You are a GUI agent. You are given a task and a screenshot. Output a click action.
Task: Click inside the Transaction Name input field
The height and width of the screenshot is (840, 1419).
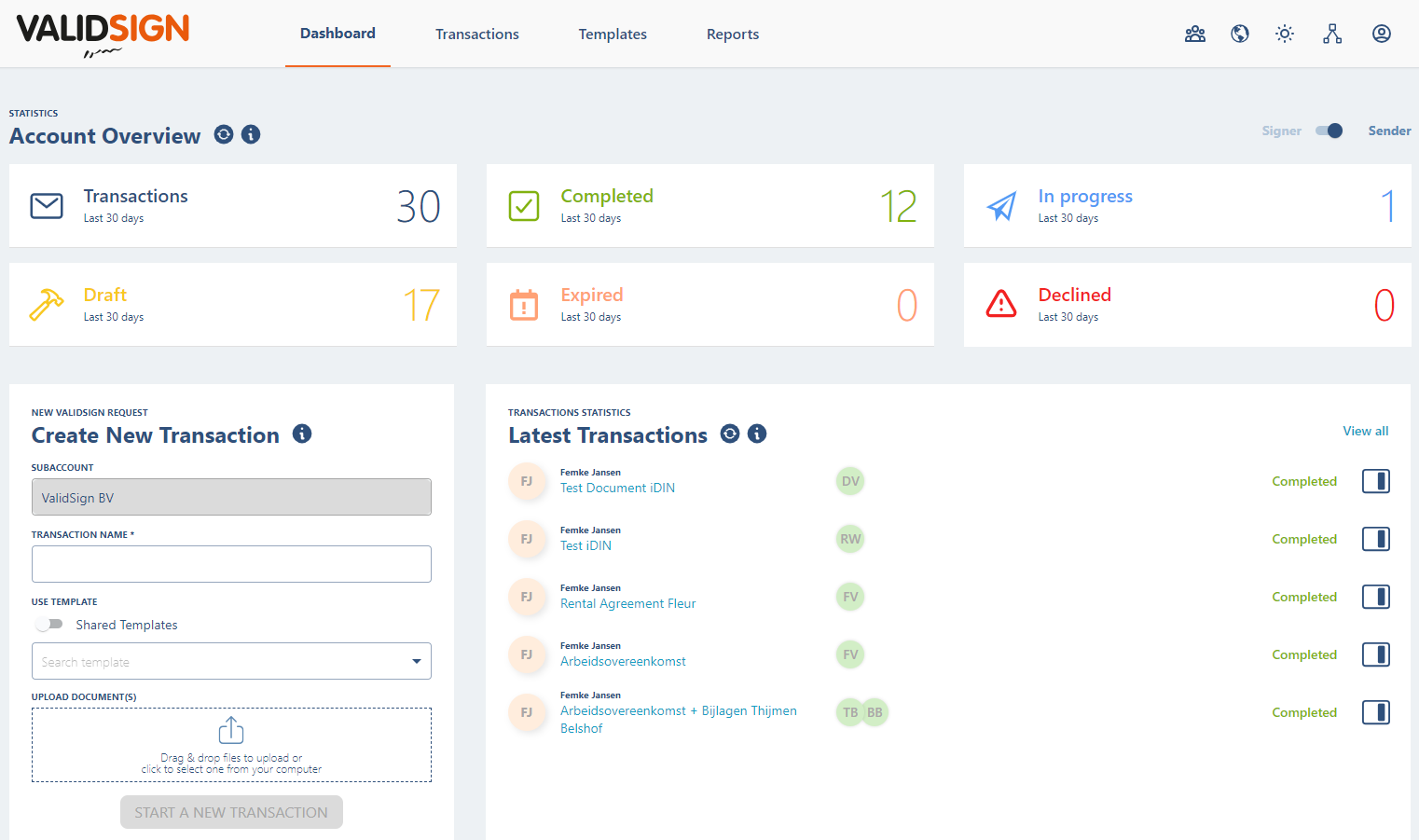coord(231,564)
